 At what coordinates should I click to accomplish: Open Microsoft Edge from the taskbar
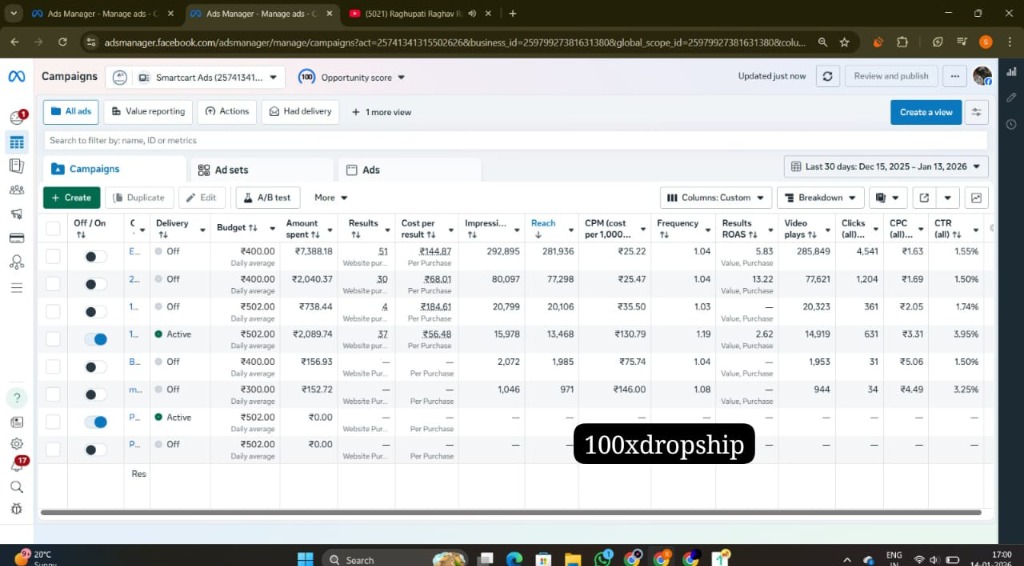pyautogui.click(x=515, y=558)
